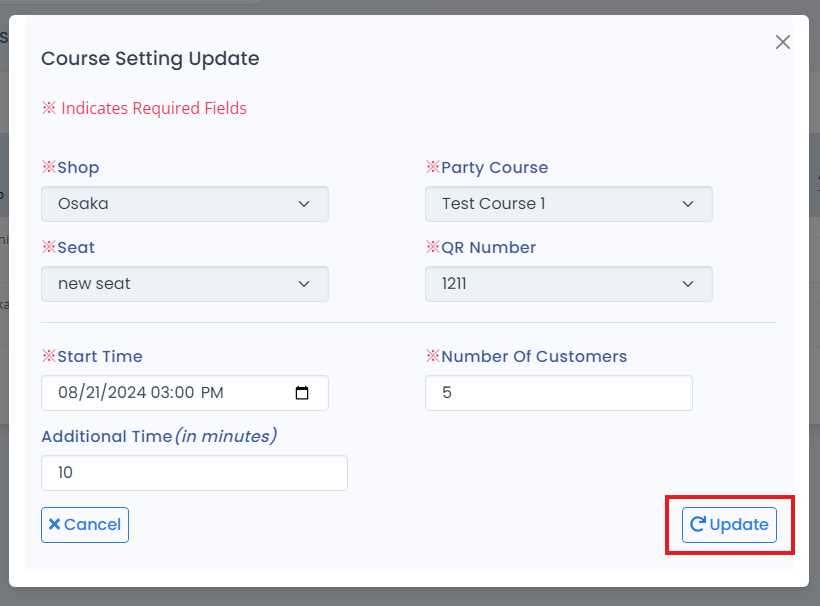Close the dialog using the X icon
Image resolution: width=820 pixels, height=606 pixels.
click(783, 42)
